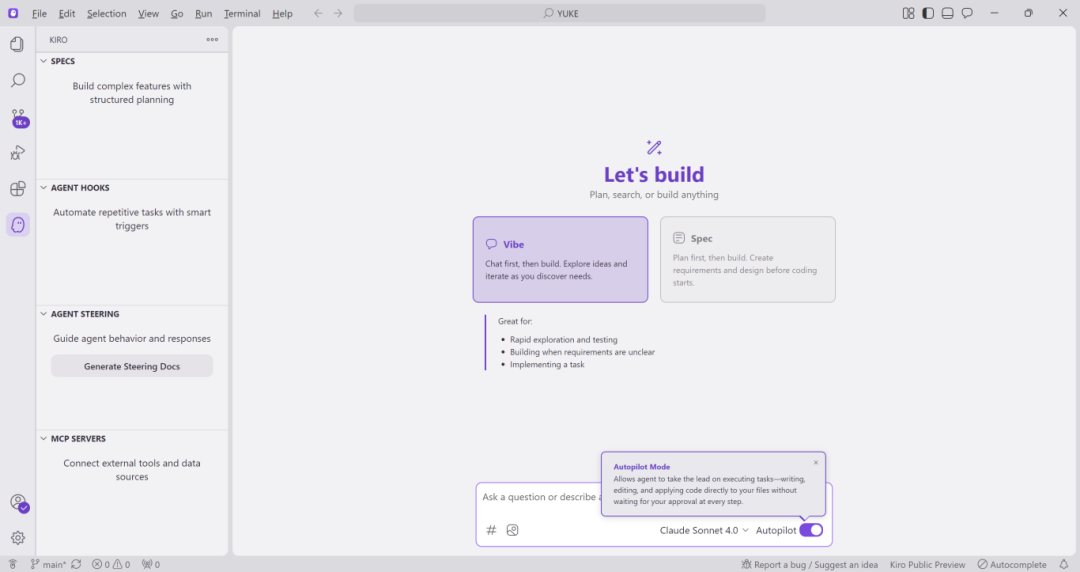The width and height of the screenshot is (1080, 572).
Task: Open the Manage settings gear icon
Action: coord(18,538)
